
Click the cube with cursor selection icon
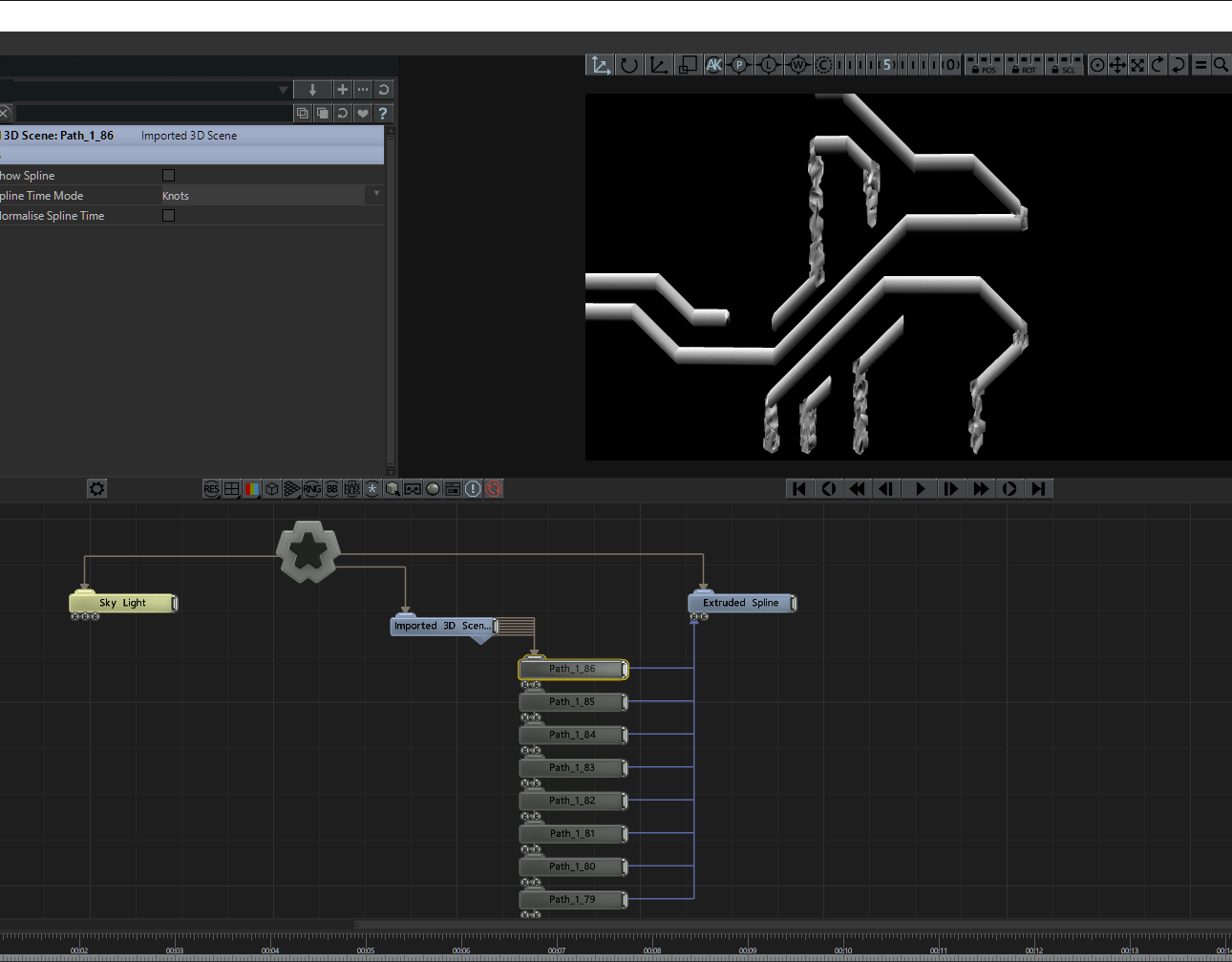[393, 489]
